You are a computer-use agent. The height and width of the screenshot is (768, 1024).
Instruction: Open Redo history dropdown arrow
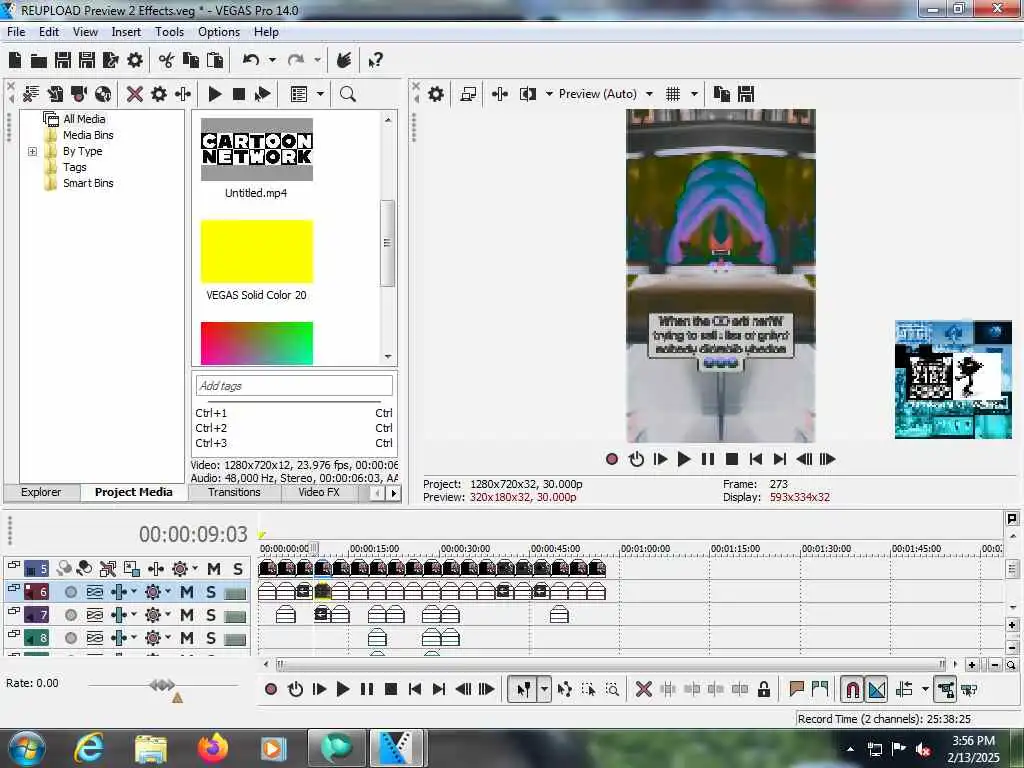click(x=317, y=61)
